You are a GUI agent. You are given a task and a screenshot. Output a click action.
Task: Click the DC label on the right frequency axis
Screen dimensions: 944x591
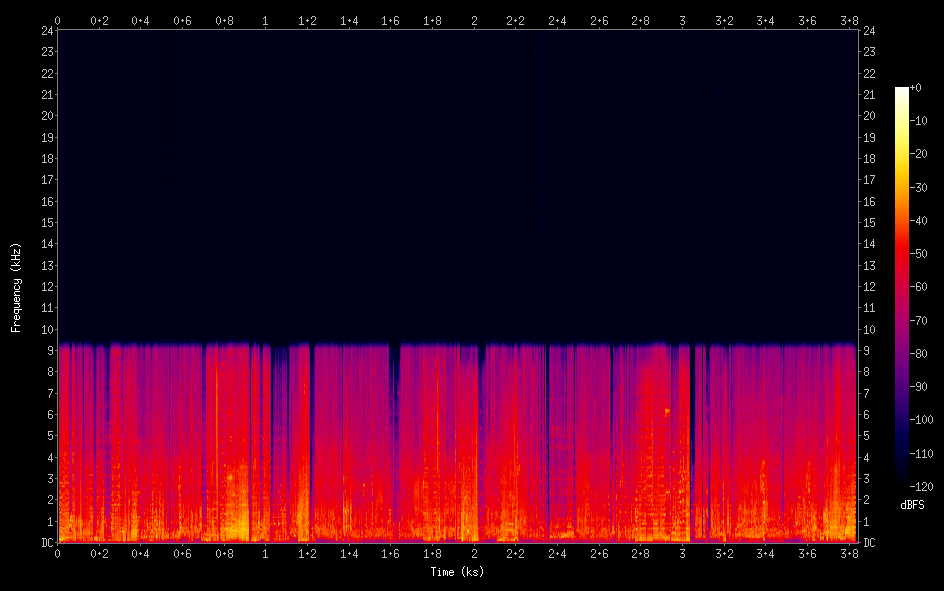coord(870,543)
